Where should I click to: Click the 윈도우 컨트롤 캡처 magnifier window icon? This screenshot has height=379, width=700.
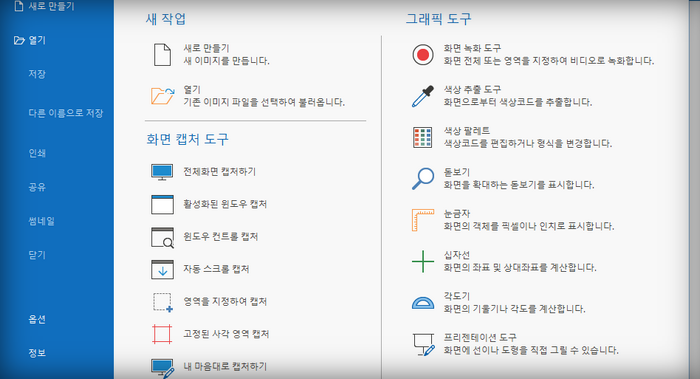162,237
